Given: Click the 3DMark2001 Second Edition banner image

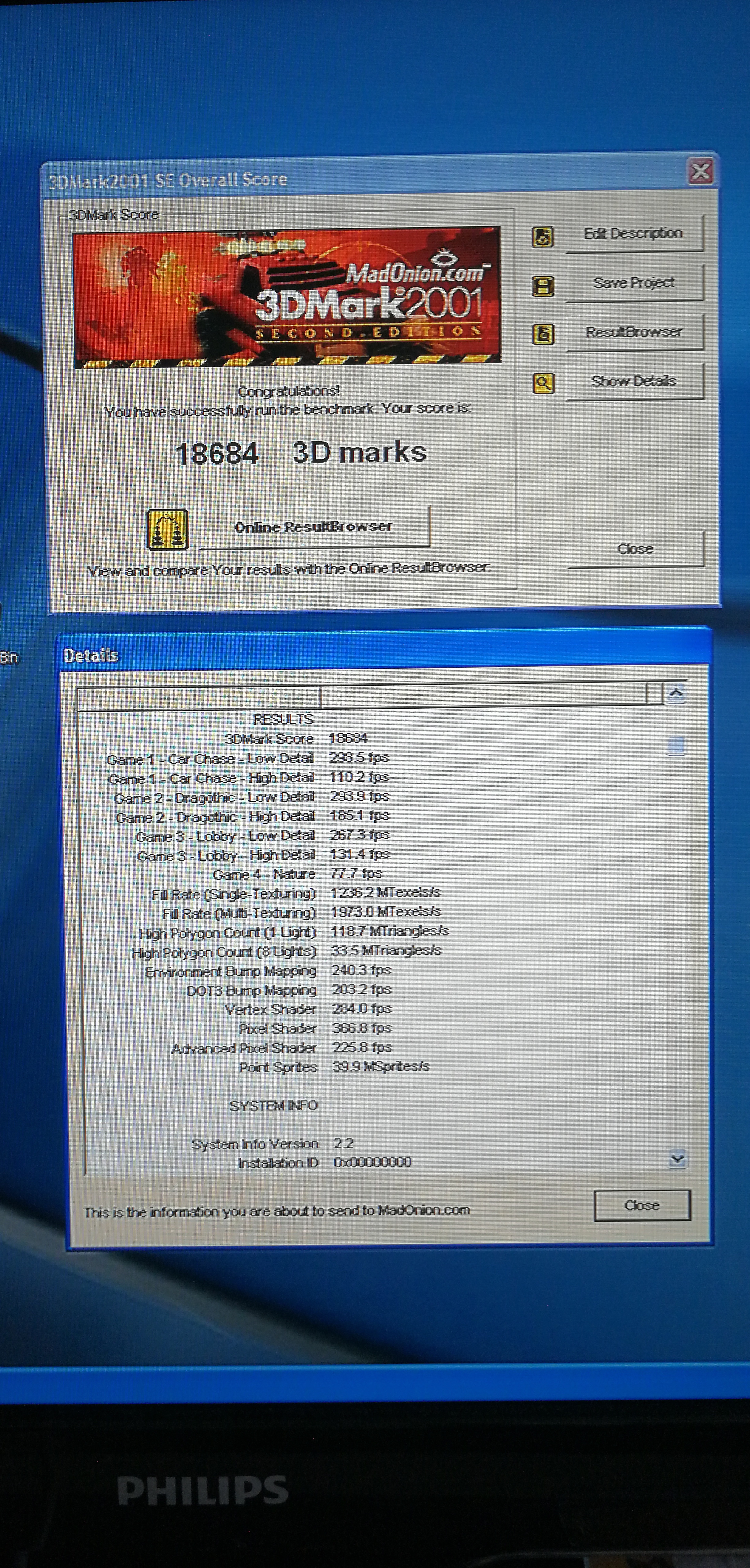Looking at the screenshot, I should 287,297.
